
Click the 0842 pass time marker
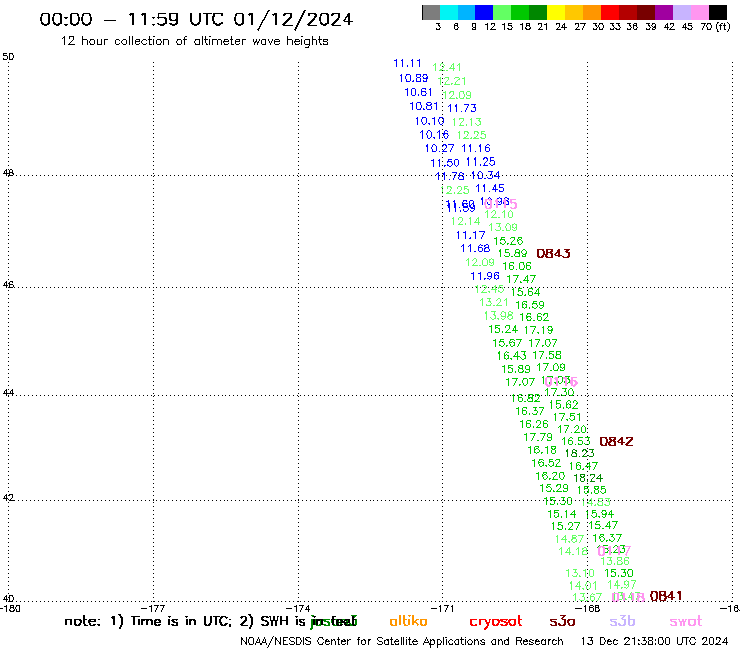[x=616, y=441]
